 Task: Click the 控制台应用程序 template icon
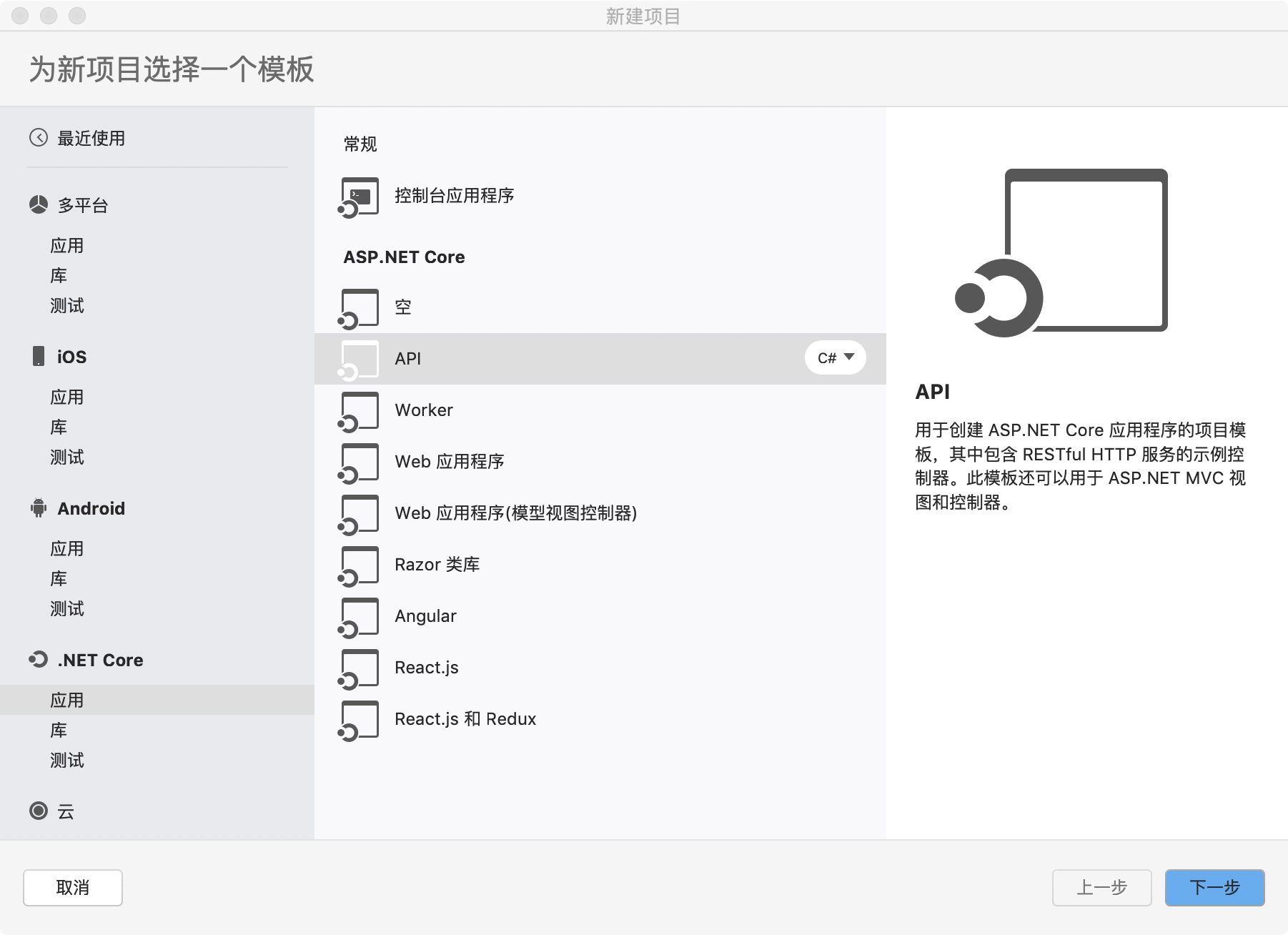[x=359, y=197]
